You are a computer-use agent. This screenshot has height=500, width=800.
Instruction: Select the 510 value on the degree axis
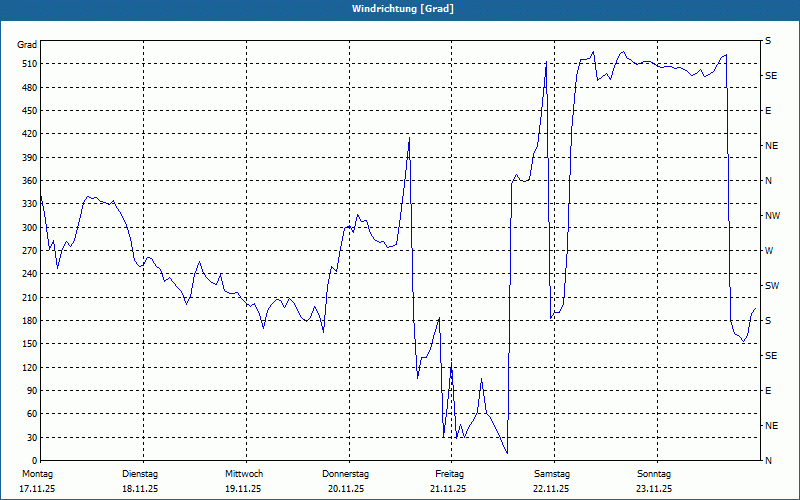point(30,64)
